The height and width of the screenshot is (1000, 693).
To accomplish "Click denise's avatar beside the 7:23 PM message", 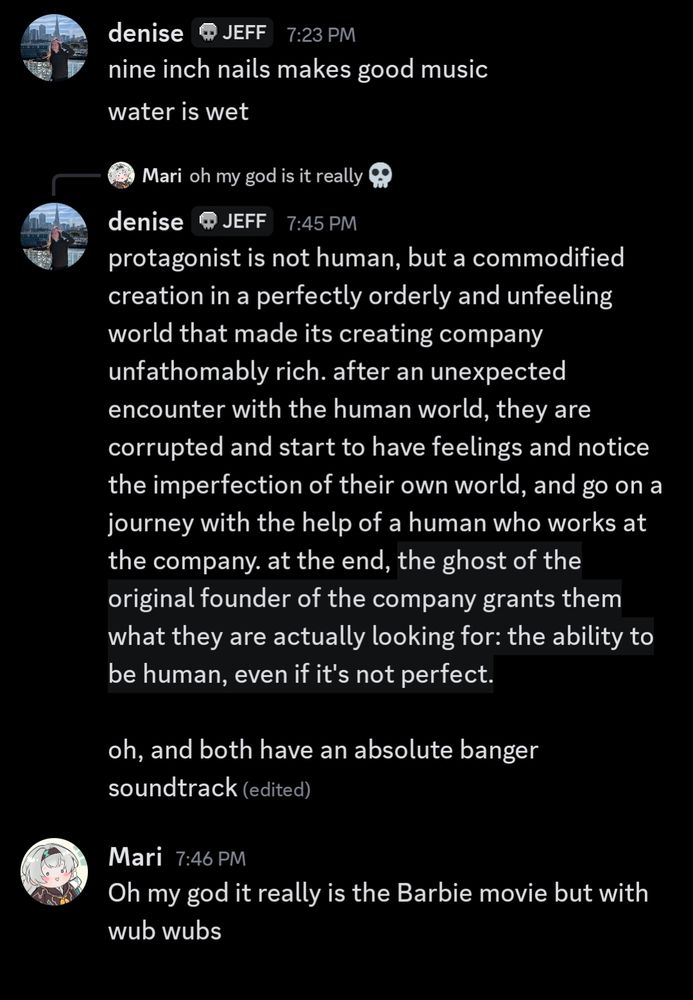I will click(x=54, y=48).
